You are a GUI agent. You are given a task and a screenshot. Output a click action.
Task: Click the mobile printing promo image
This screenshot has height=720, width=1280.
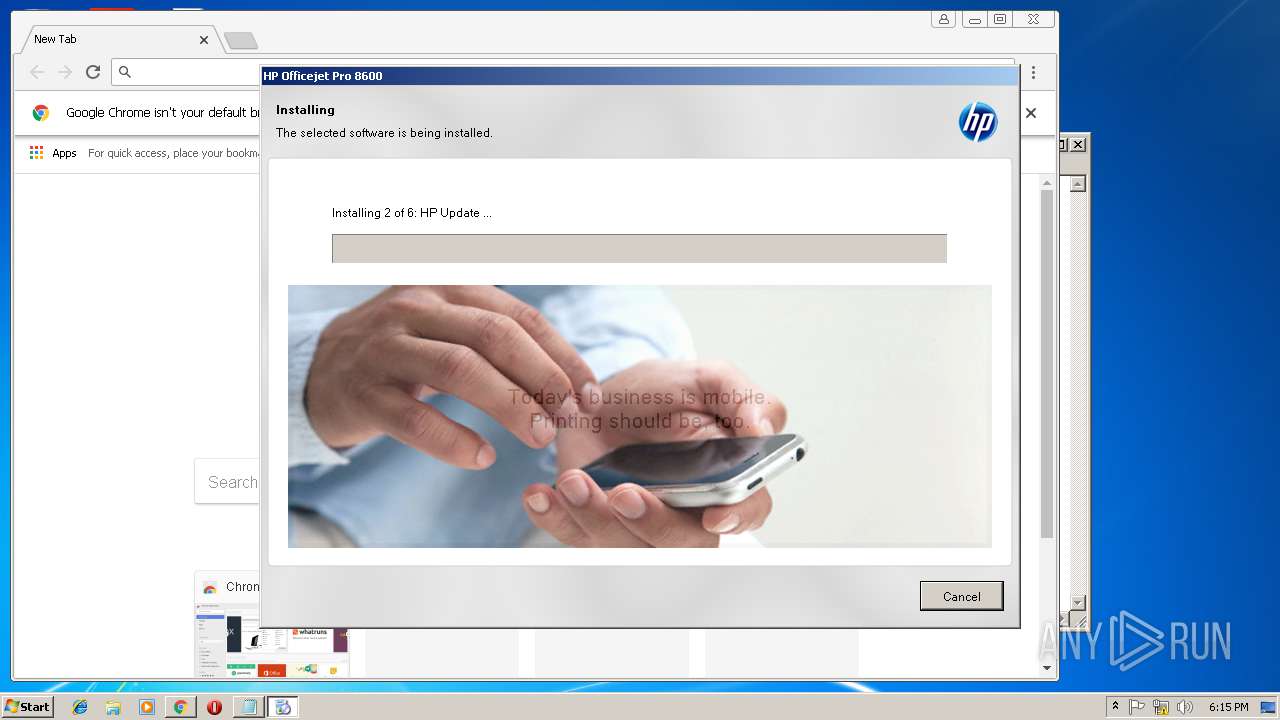click(640, 416)
